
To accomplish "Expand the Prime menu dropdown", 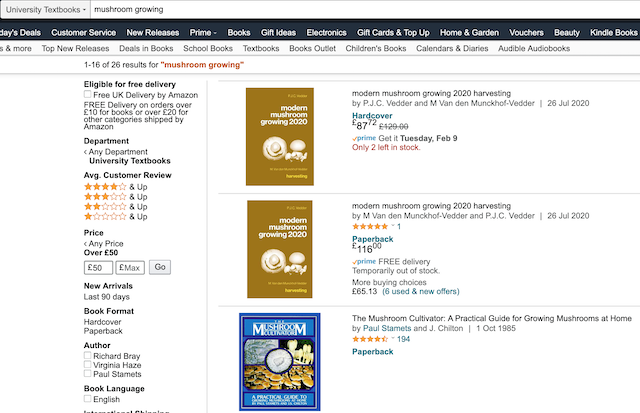I will pyautogui.click(x=203, y=33).
